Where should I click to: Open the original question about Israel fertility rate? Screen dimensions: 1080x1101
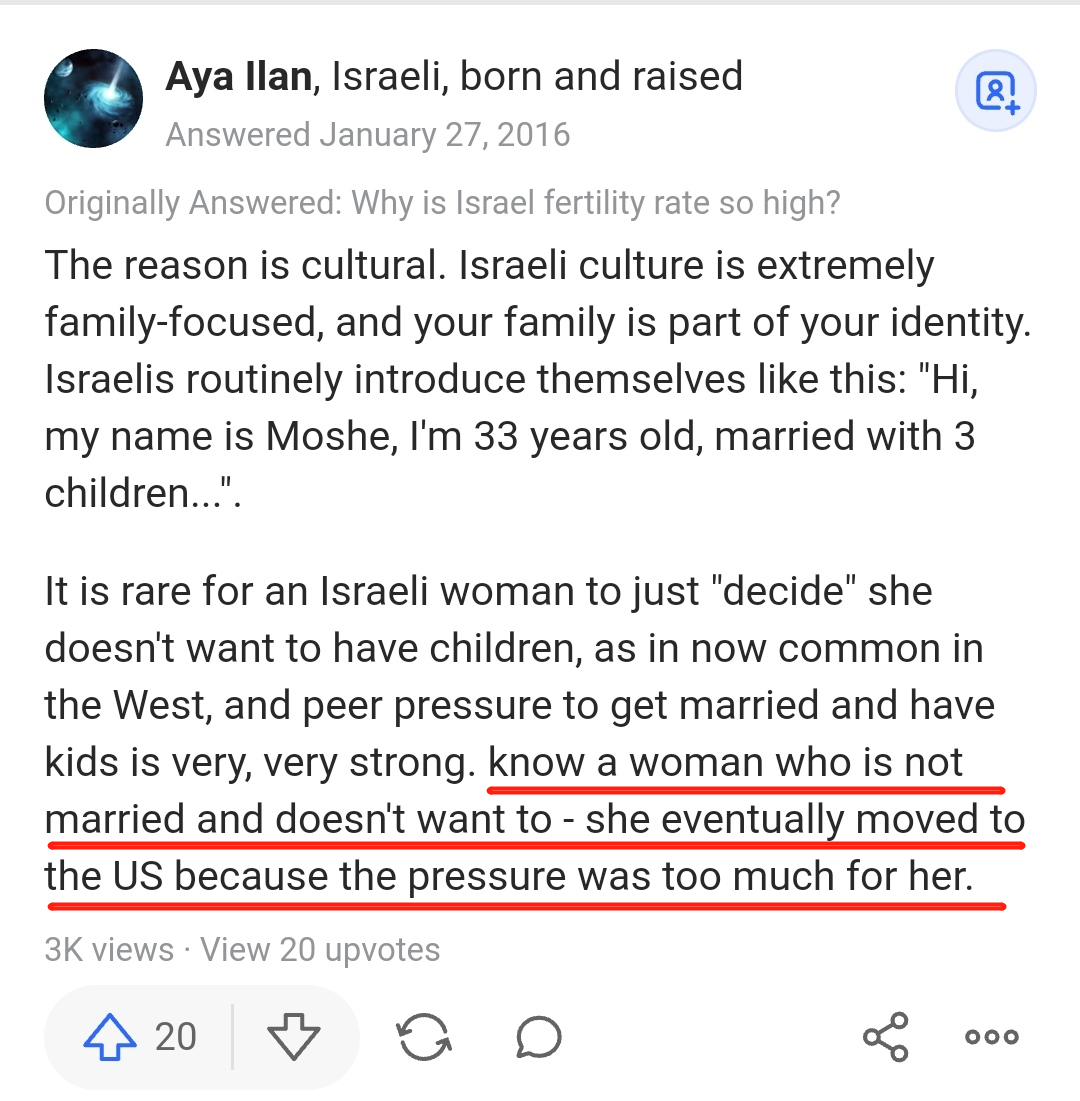442,203
